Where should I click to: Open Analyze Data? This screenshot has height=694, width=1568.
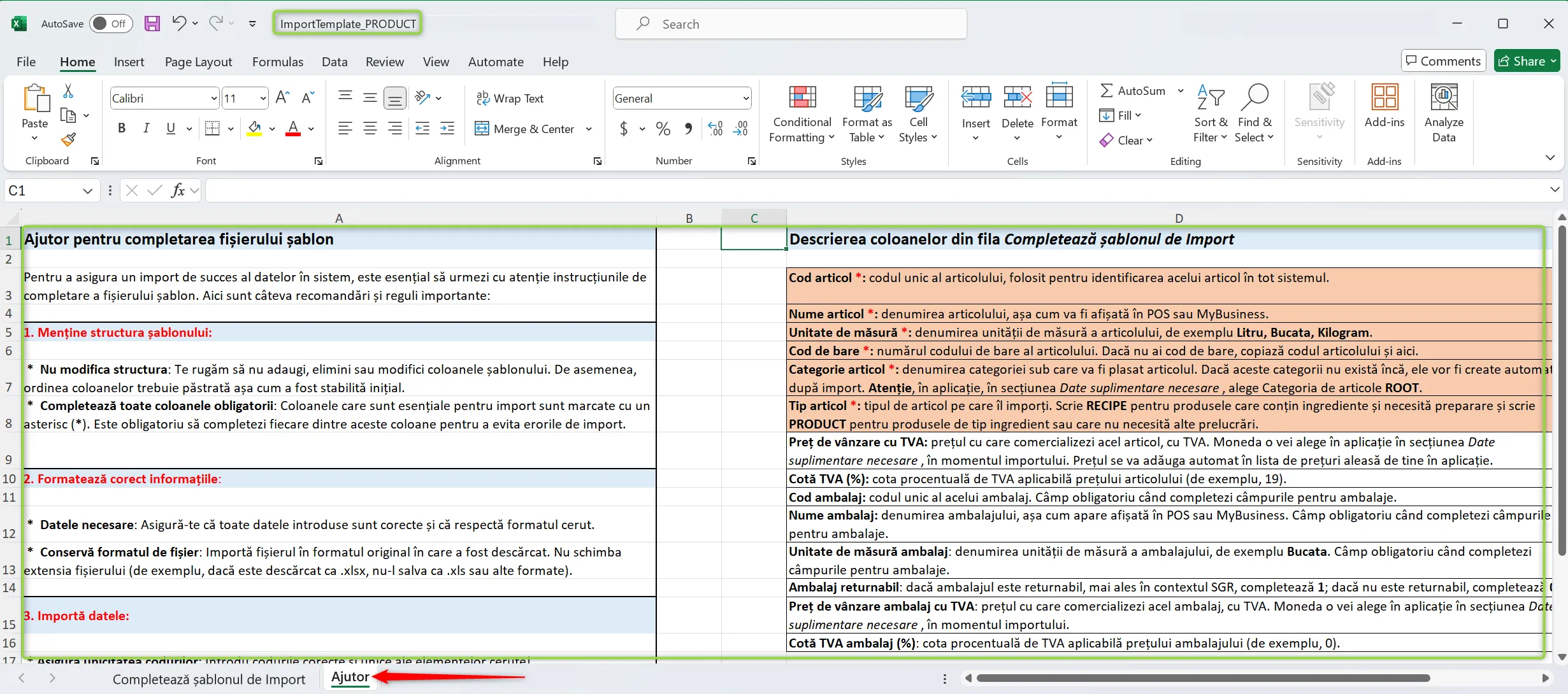pos(1444,114)
